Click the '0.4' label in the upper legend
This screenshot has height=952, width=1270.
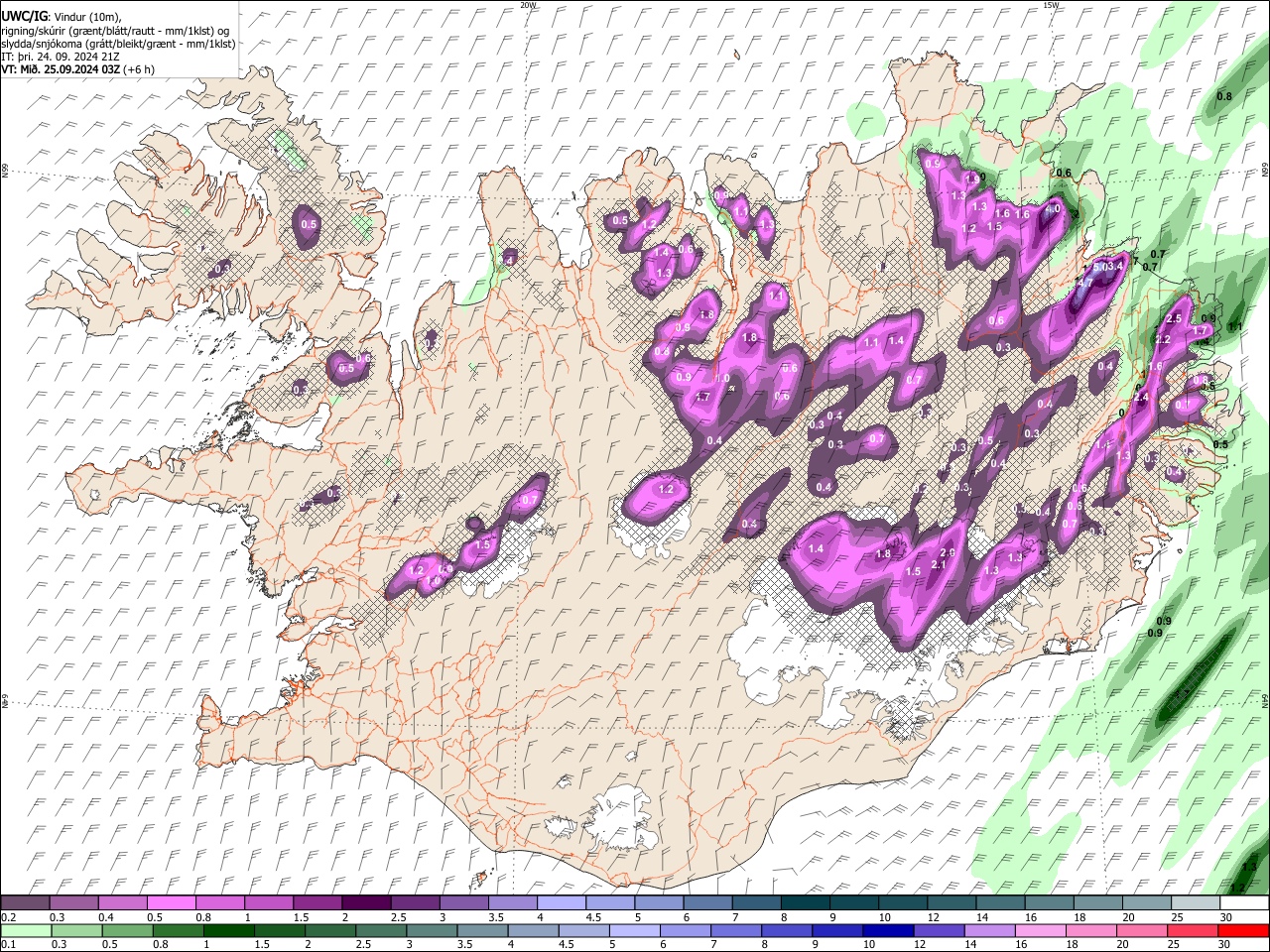(x=105, y=917)
